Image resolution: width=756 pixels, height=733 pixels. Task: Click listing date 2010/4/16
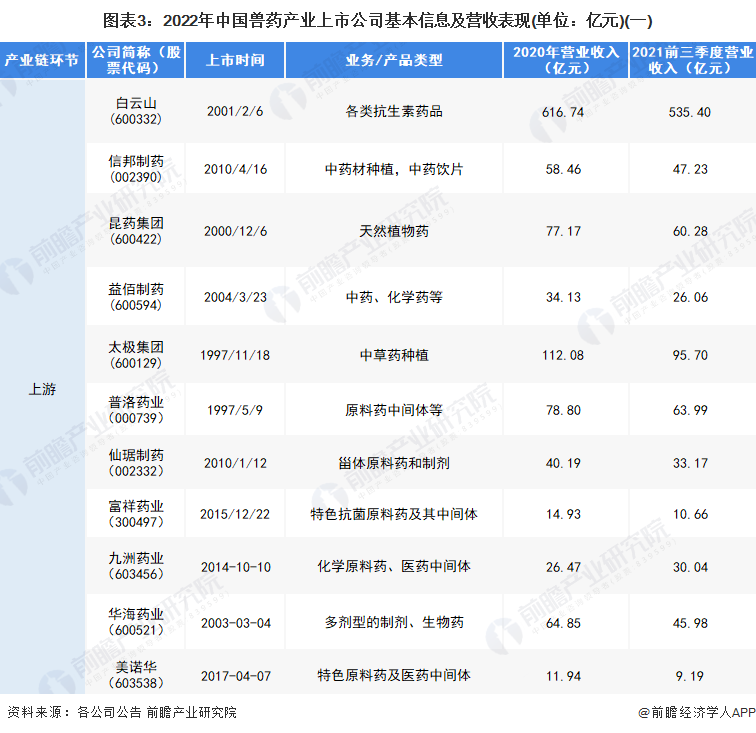coord(235,169)
